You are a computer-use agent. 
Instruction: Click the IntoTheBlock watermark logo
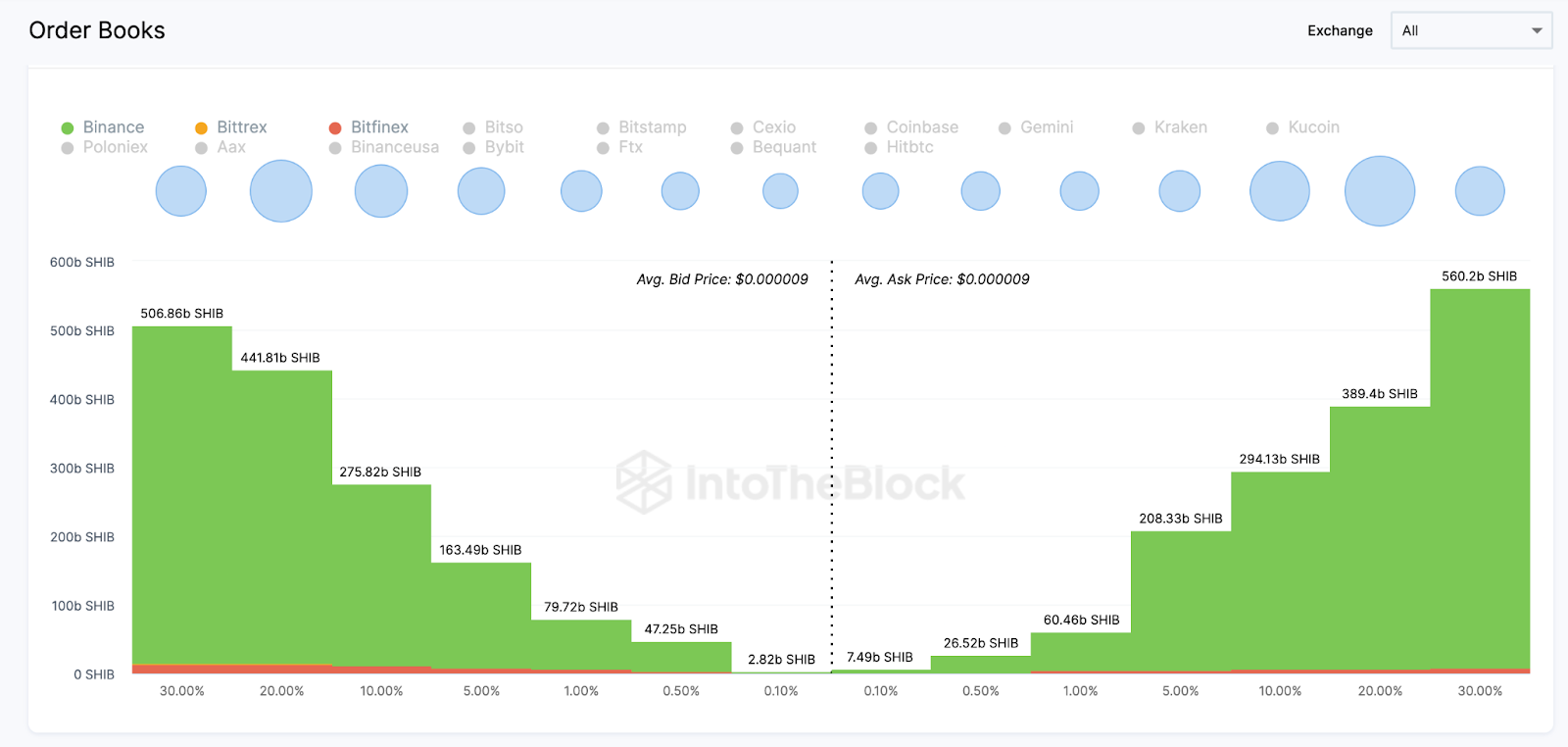643,482
